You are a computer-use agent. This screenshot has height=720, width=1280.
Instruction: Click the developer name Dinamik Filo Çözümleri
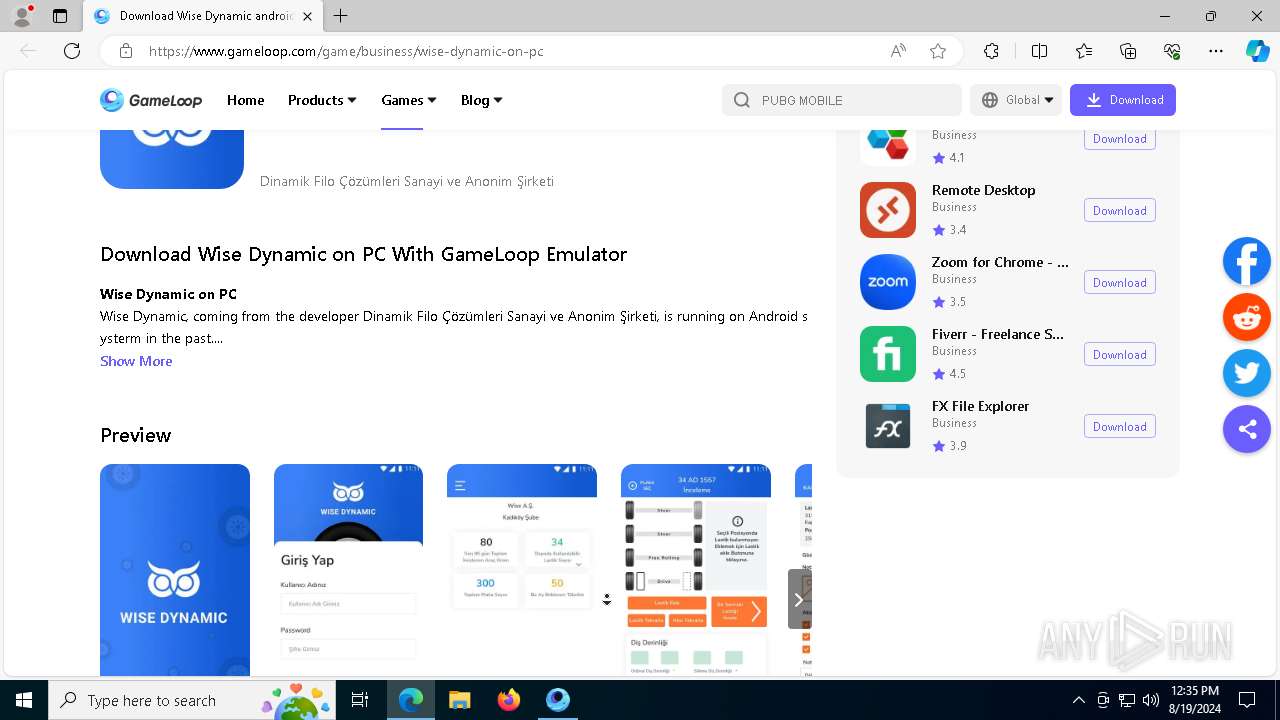(407, 181)
